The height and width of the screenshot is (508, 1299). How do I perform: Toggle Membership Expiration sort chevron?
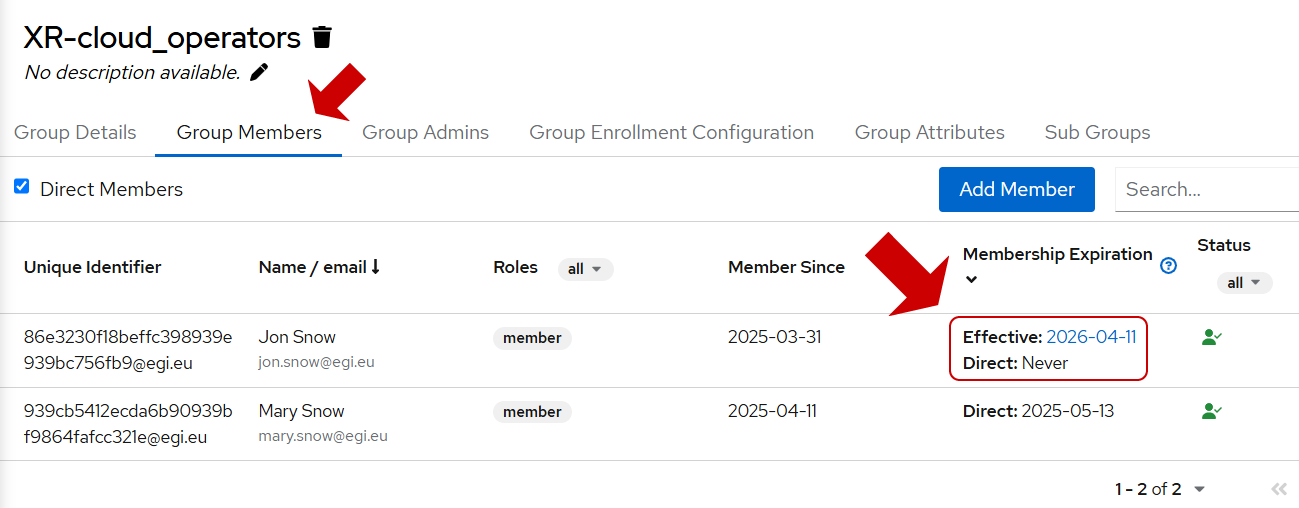[x=970, y=280]
